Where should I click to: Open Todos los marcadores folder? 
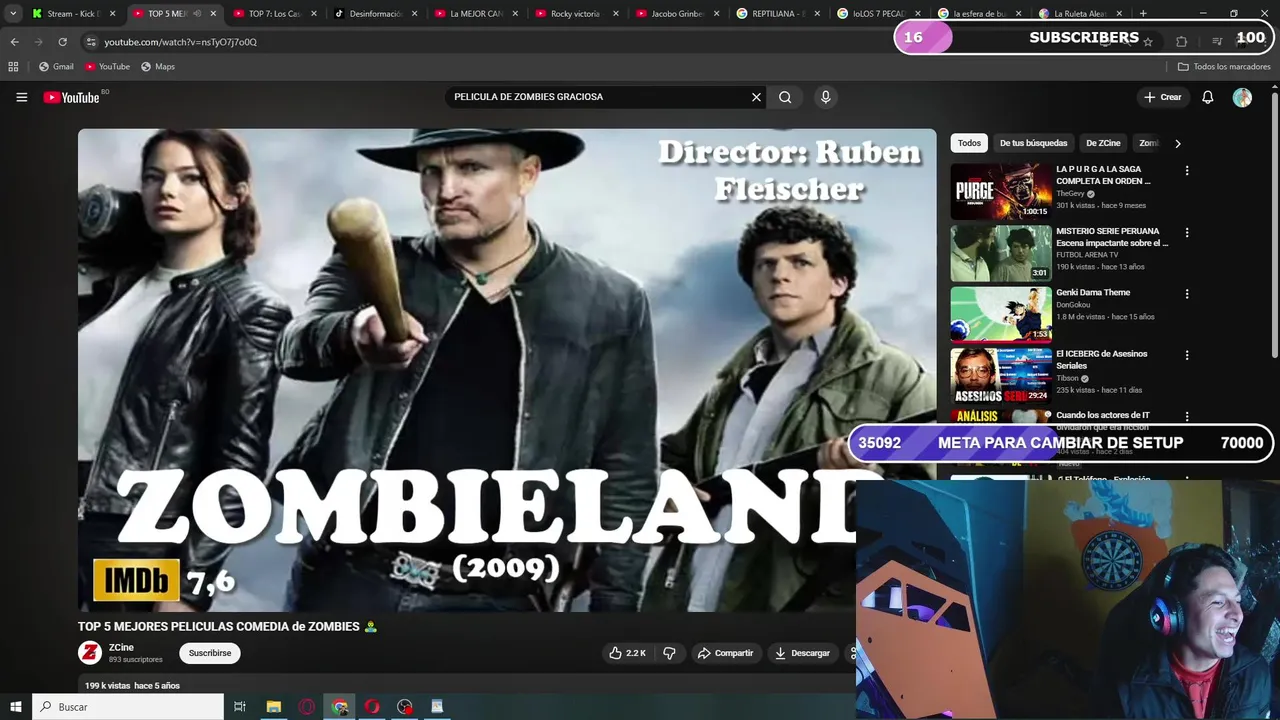click(1224, 67)
